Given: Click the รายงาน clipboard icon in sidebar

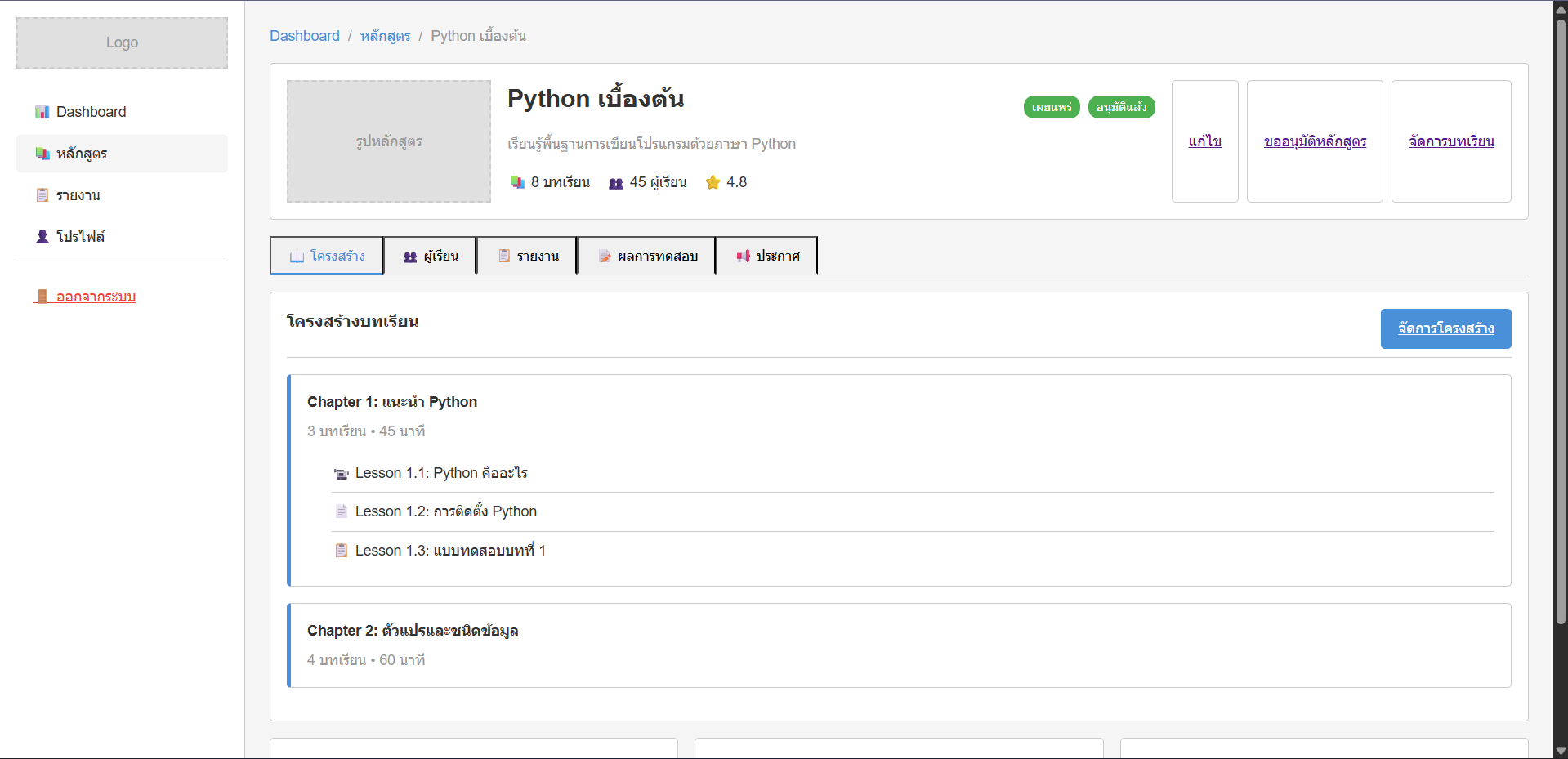Looking at the screenshot, I should coord(42,195).
